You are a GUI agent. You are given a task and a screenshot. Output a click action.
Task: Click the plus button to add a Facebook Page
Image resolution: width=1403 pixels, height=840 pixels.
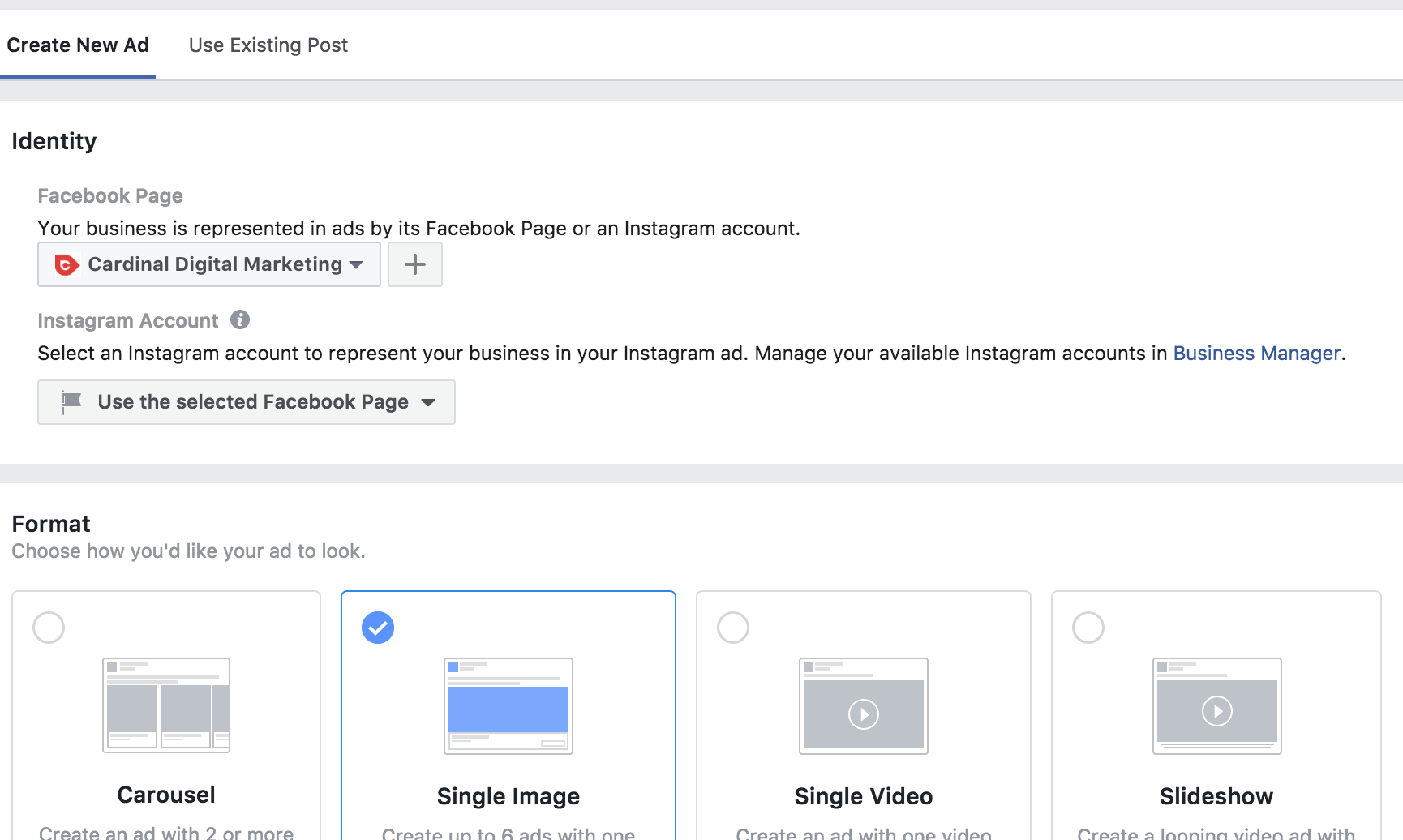(x=415, y=264)
